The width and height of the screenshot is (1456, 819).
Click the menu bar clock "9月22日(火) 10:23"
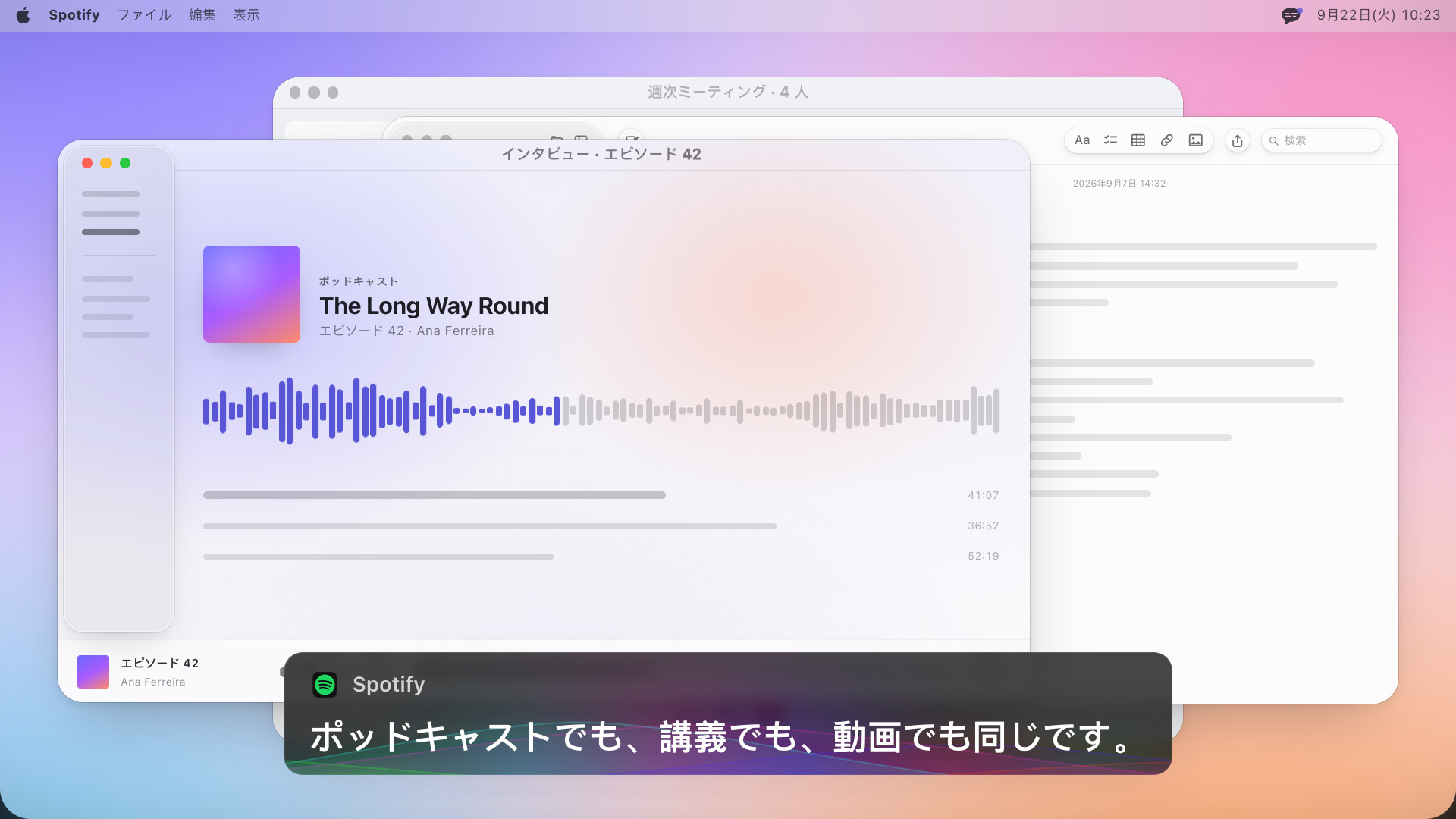pyautogui.click(x=1379, y=15)
